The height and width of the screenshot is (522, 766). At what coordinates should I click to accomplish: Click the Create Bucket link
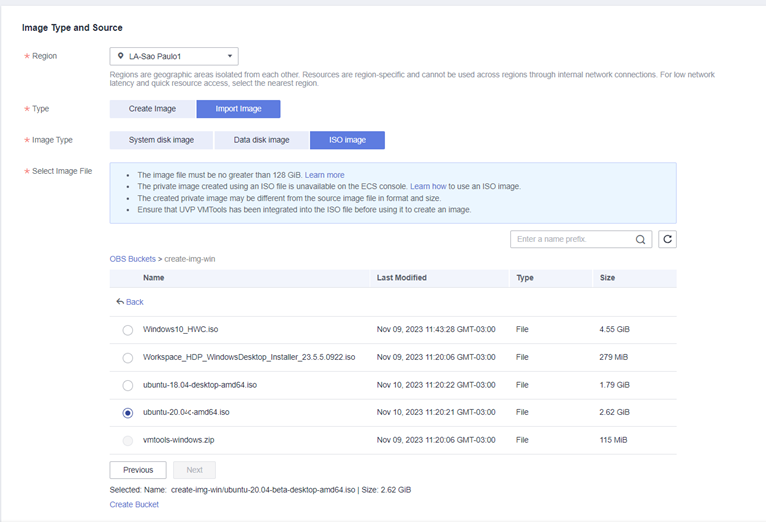(134, 505)
